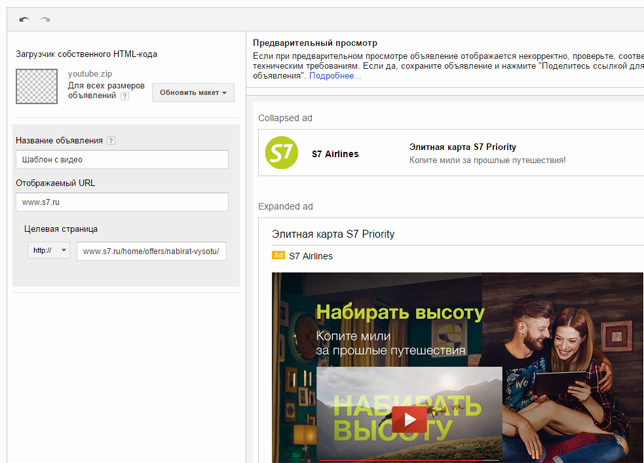Open the Обновить макет dropdown button
Screen dimensions: 644x463
(x=193, y=92)
